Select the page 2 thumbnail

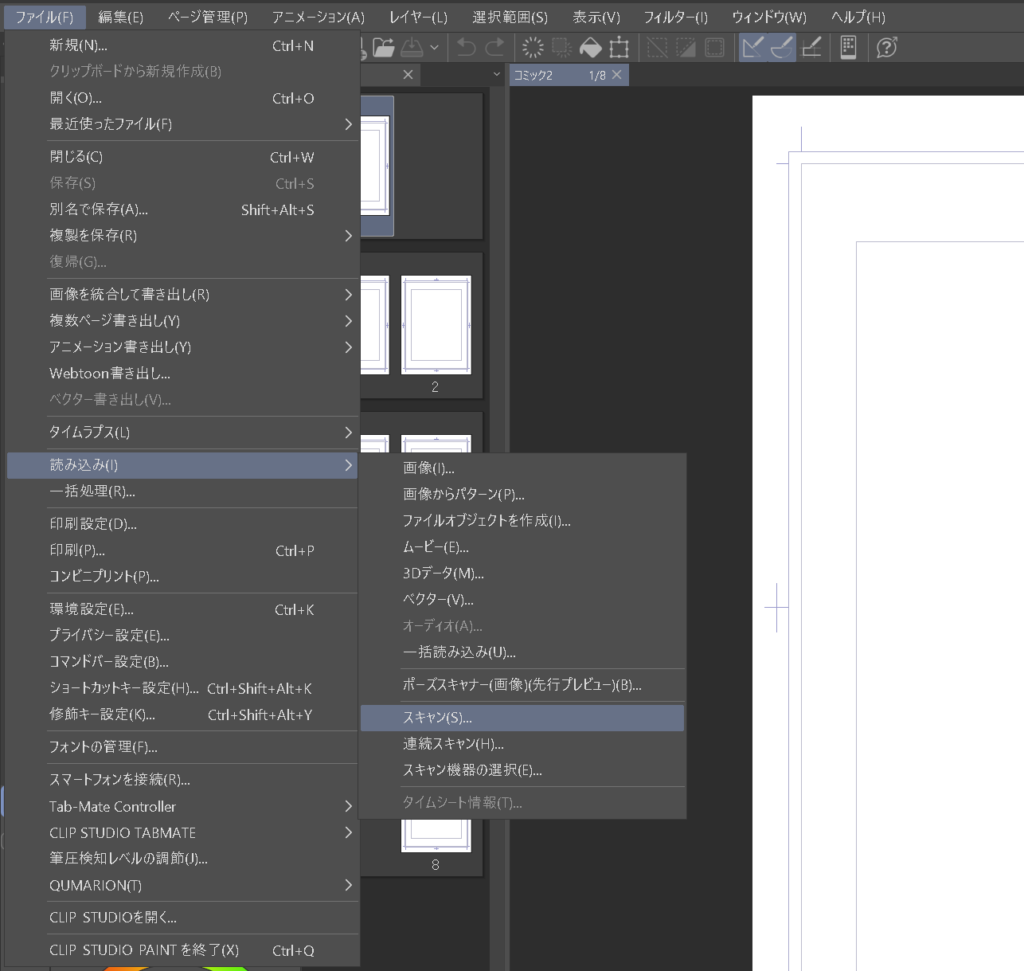coord(435,326)
